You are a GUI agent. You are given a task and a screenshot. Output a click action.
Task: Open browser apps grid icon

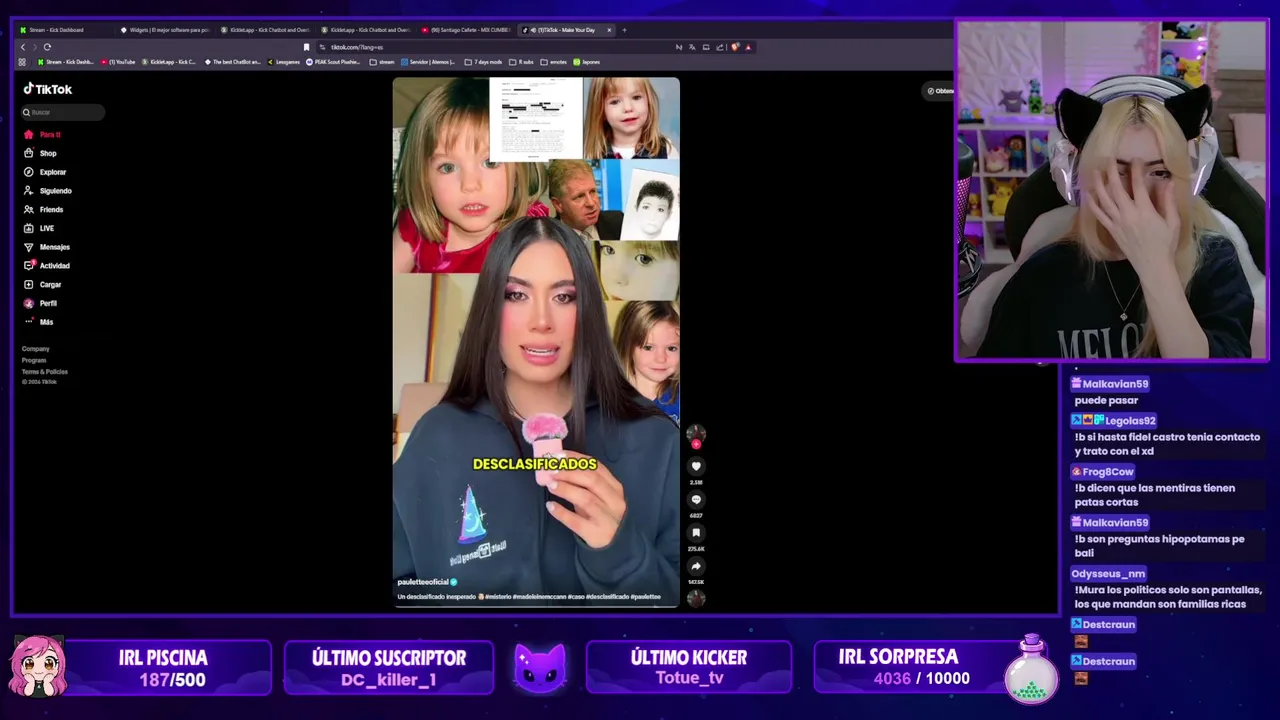pyautogui.click(x=22, y=62)
